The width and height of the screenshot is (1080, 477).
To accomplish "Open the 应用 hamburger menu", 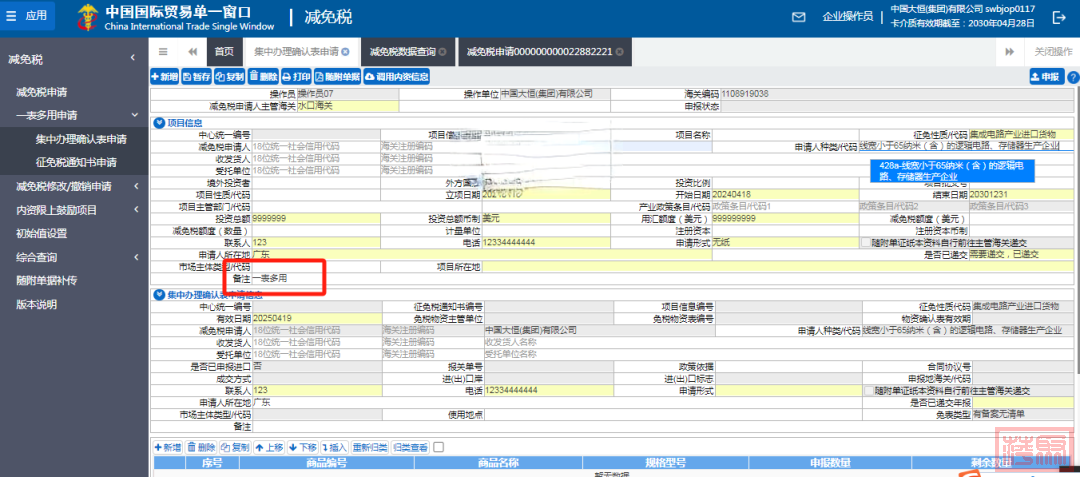I will pos(28,16).
